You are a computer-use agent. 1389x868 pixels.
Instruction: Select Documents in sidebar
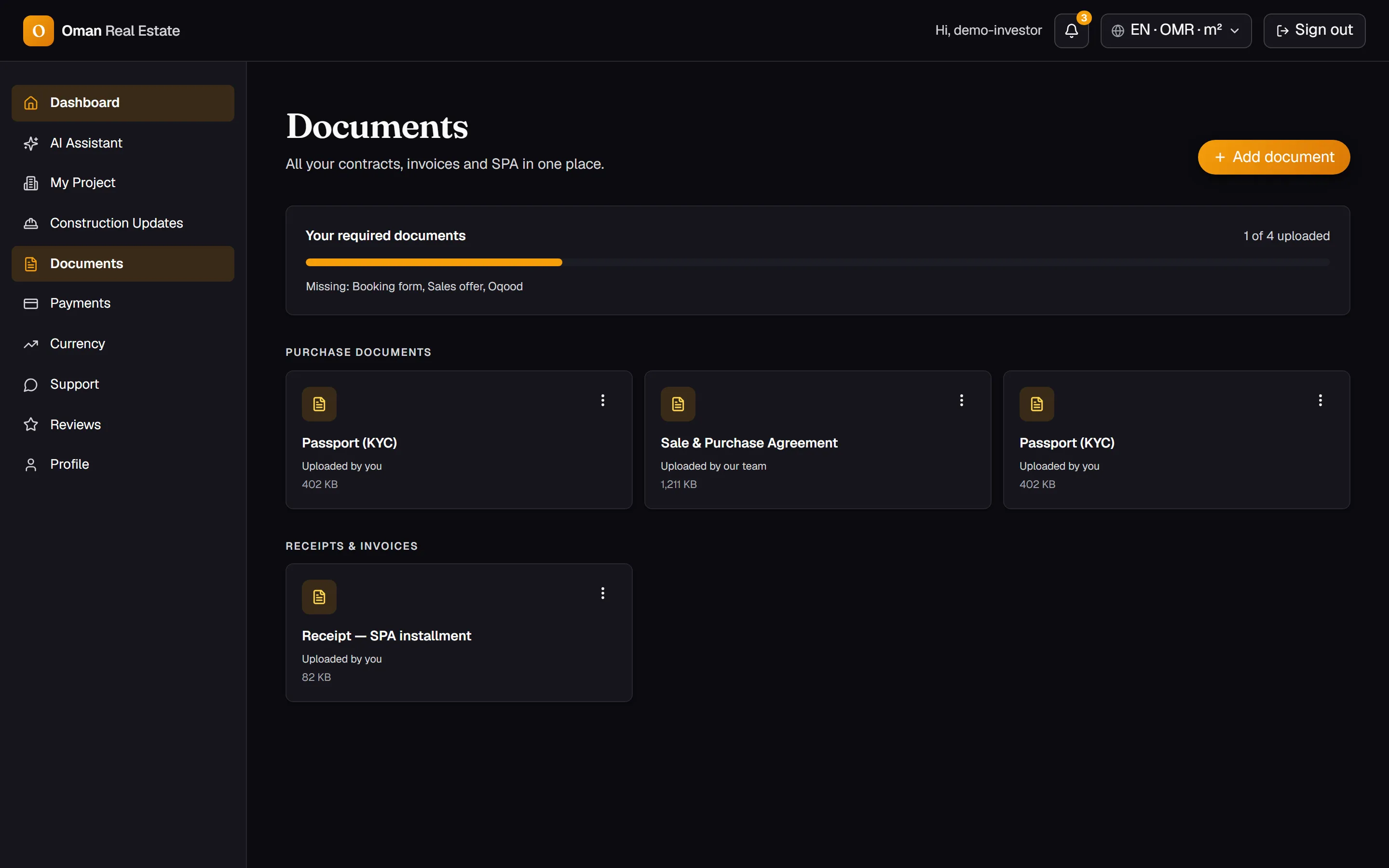[123, 263]
